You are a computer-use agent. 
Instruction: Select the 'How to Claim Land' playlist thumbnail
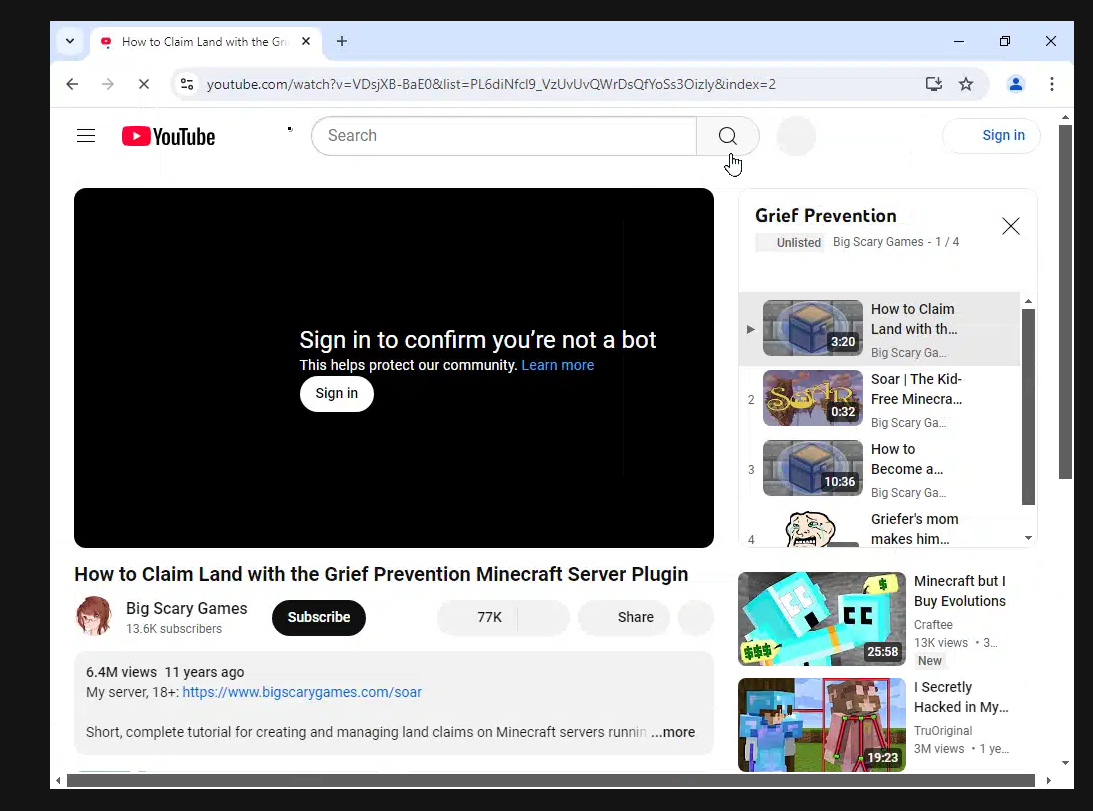[x=813, y=328]
